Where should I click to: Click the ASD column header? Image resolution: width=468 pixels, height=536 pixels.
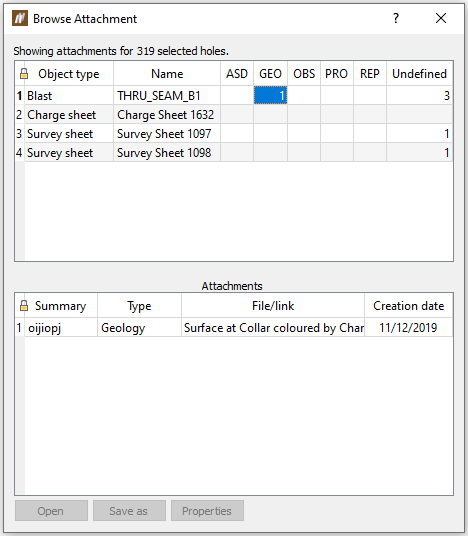(237, 74)
